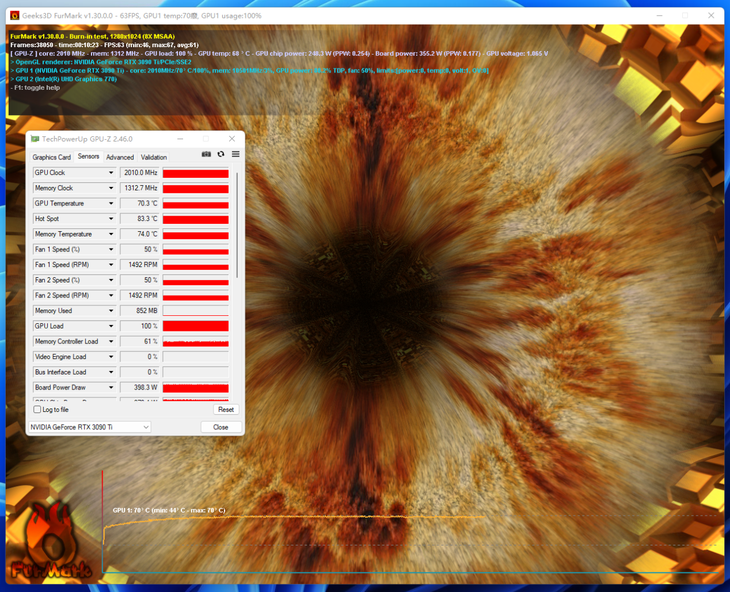Image resolution: width=730 pixels, height=592 pixels.
Task: Switch to the Graphics Card tab
Action: click(51, 157)
